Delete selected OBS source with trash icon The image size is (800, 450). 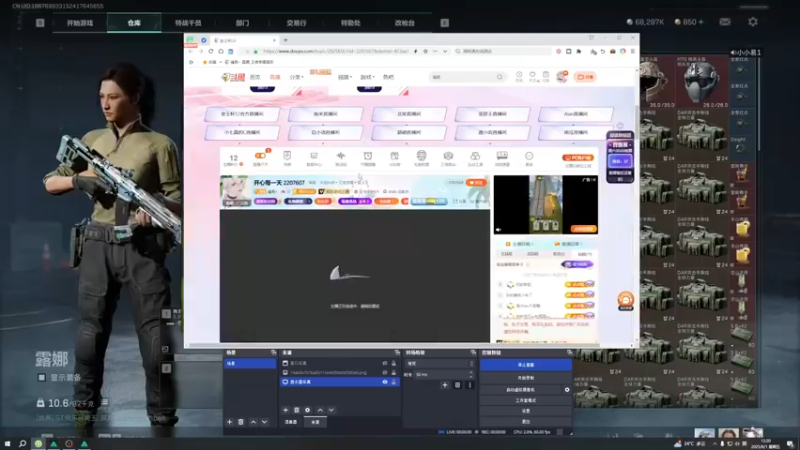tap(296, 410)
